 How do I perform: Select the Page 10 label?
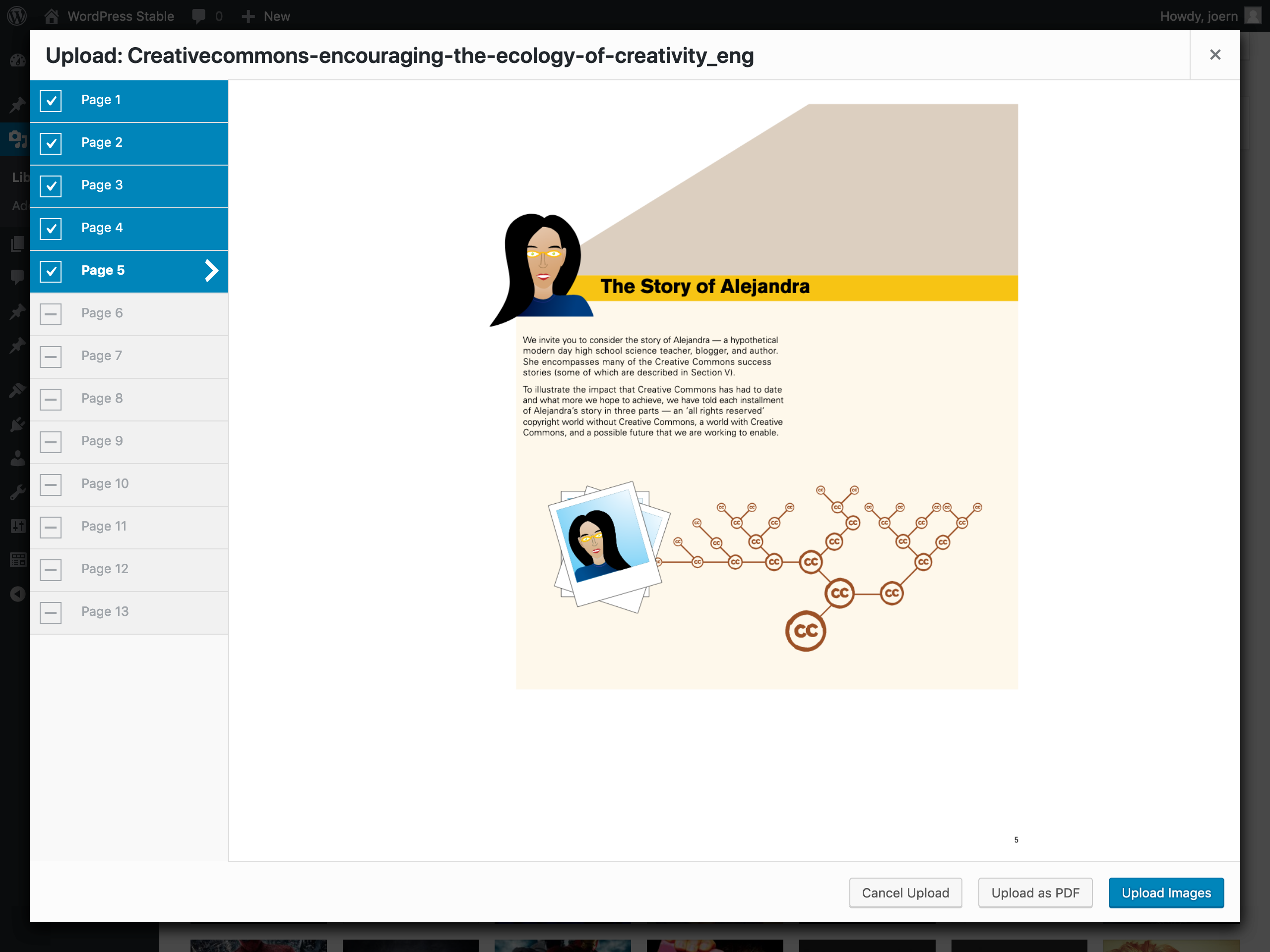coord(105,484)
